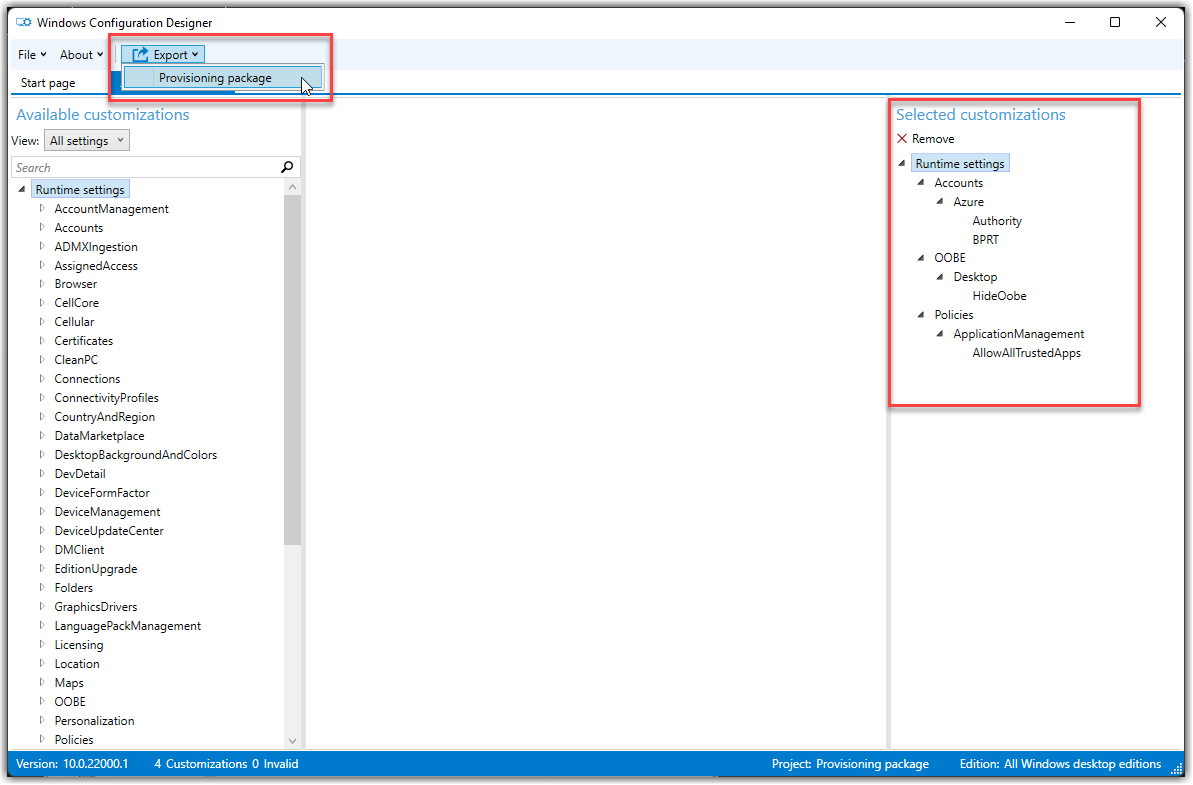Image resolution: width=1193 pixels, height=785 pixels.
Task: Click the Remove button in Selected customizations
Action: pos(925,138)
